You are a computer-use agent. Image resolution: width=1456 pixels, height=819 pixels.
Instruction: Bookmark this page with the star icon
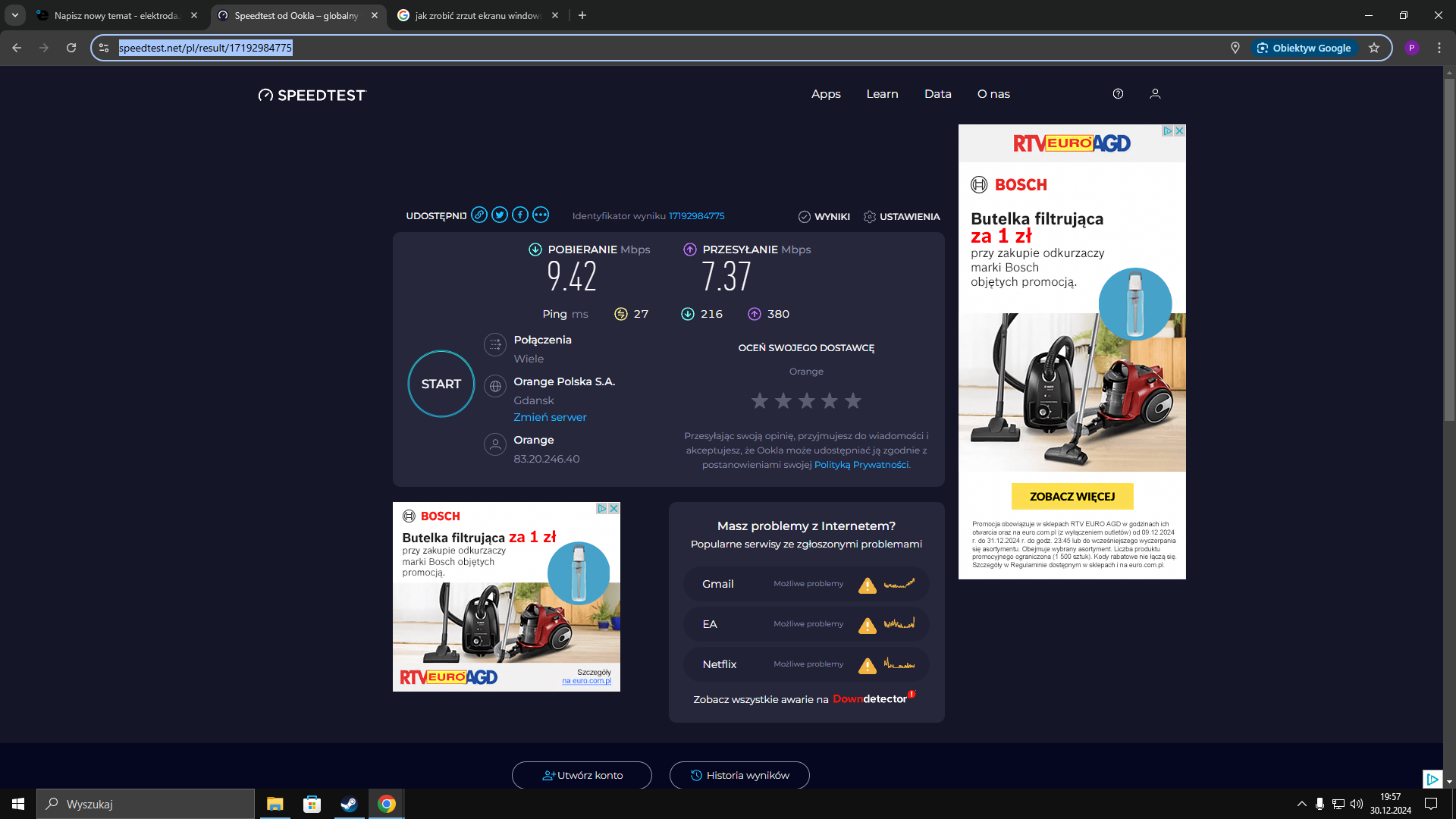pos(1374,48)
